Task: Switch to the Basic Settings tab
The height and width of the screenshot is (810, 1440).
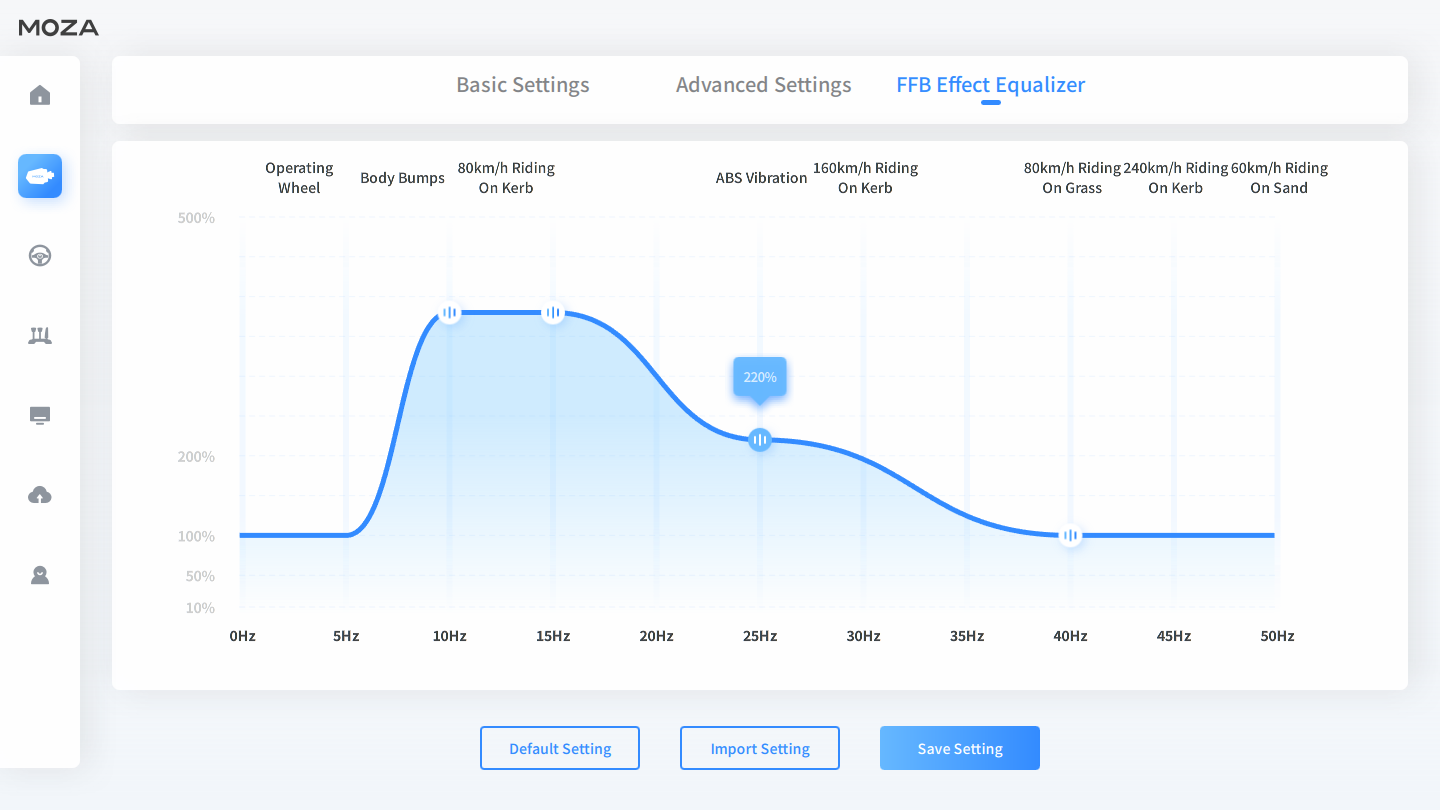Action: pyautogui.click(x=523, y=85)
